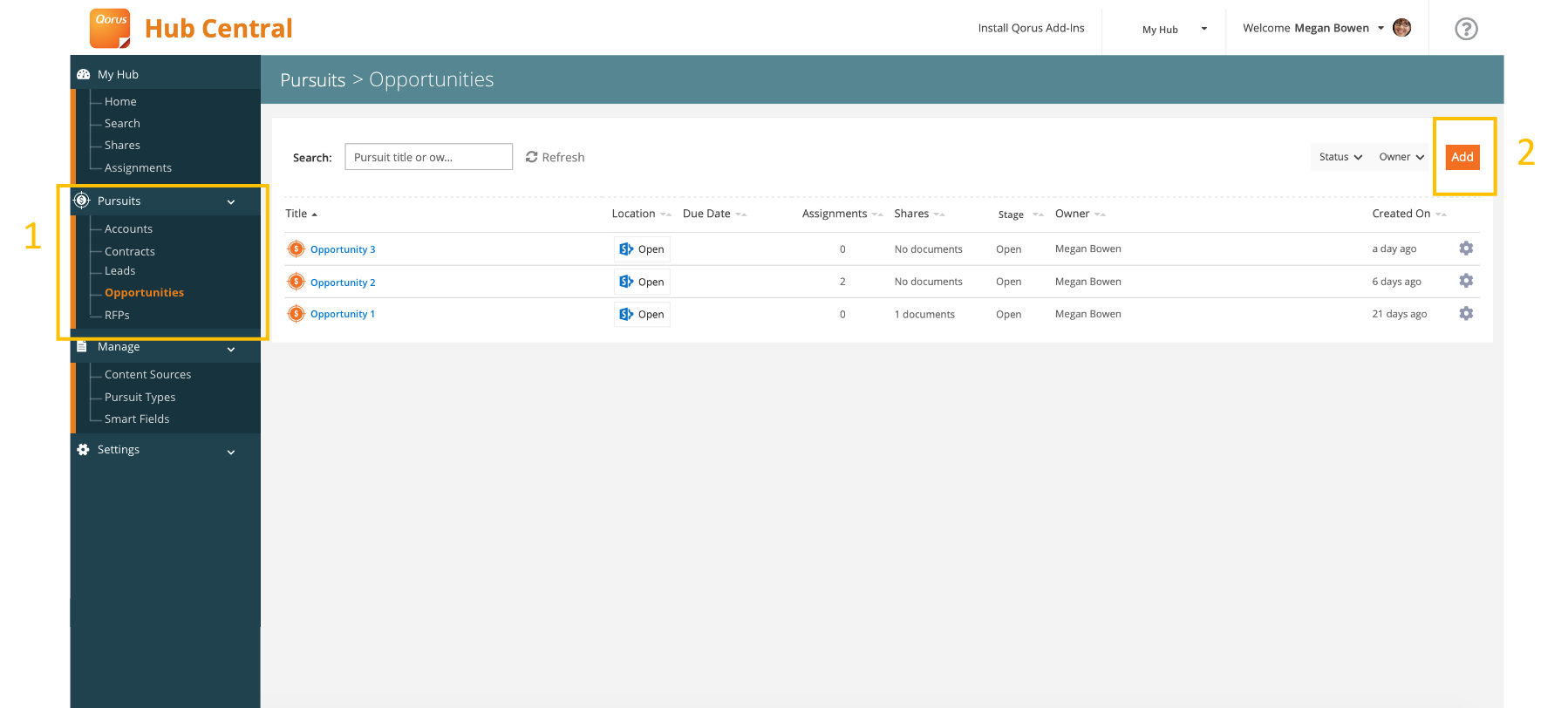
Task: Click SharePoint icon in Opportunity 2 location
Action: (x=626, y=282)
